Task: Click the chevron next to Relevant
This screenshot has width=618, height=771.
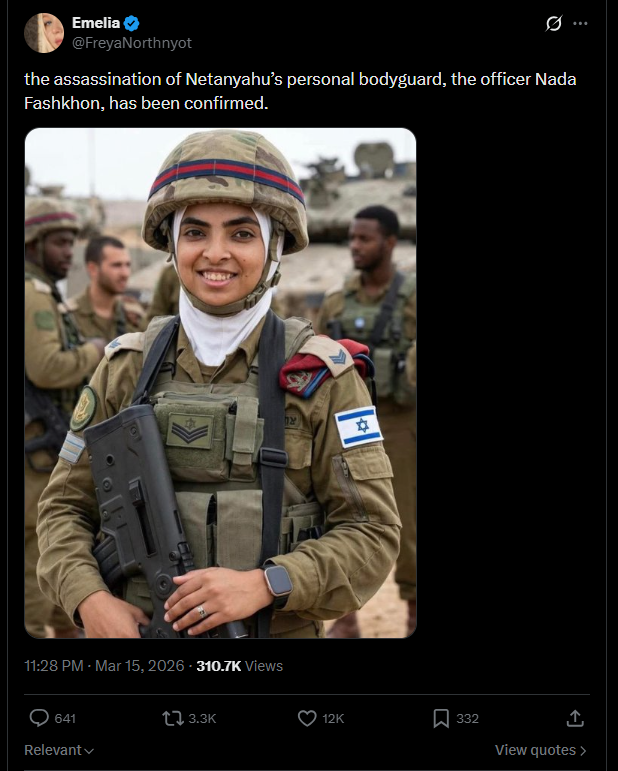Action: tap(89, 751)
